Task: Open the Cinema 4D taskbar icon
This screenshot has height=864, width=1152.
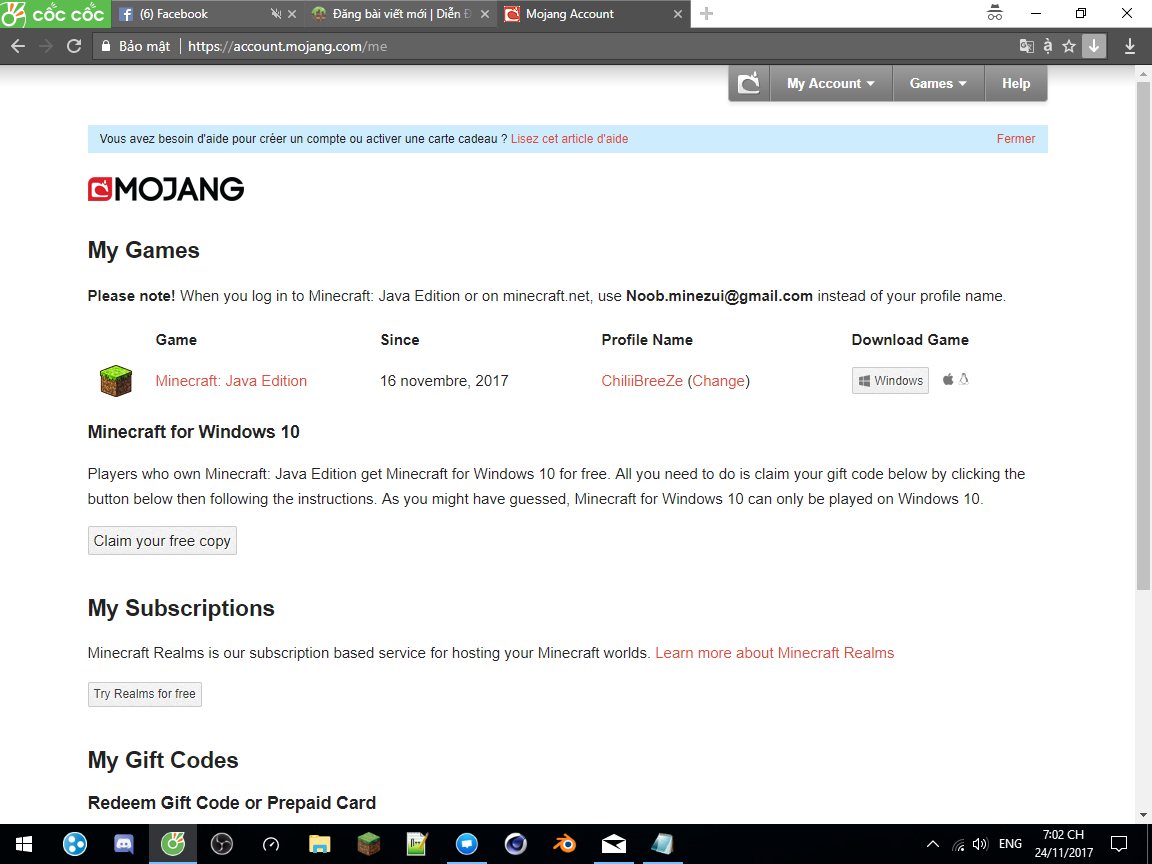Action: click(x=515, y=844)
